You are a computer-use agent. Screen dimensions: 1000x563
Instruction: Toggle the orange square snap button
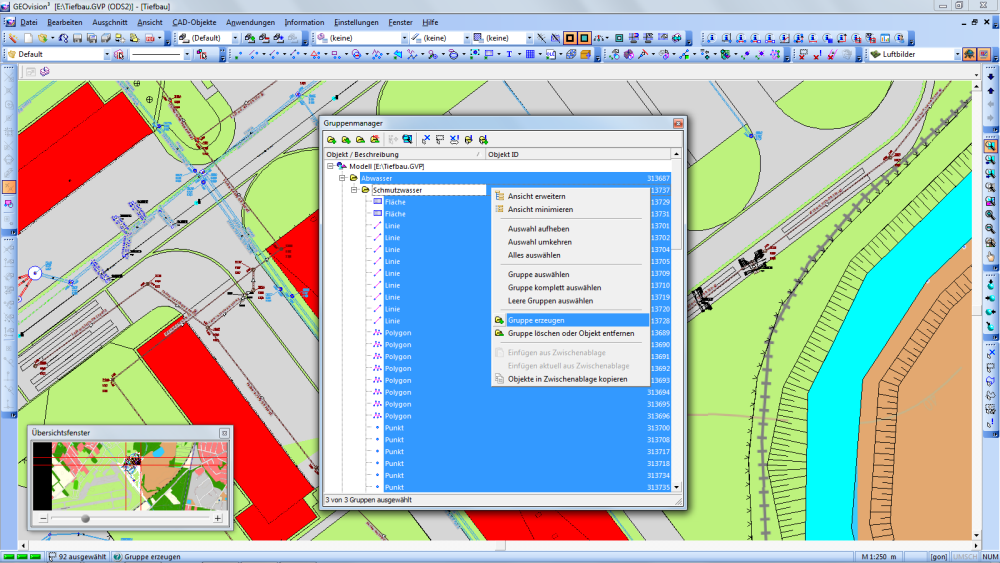[x=569, y=38]
